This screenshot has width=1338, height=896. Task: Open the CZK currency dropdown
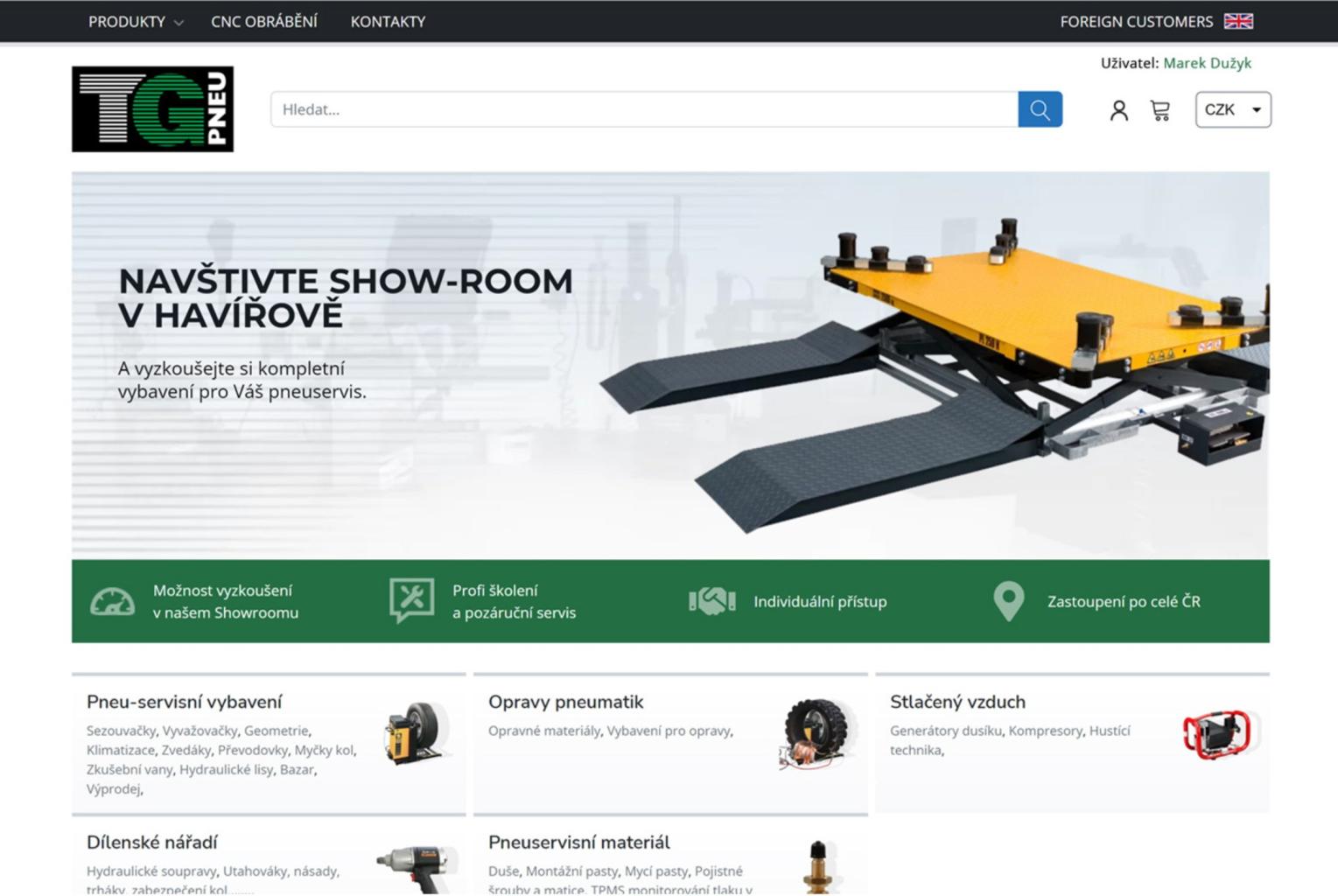[x=1233, y=110]
